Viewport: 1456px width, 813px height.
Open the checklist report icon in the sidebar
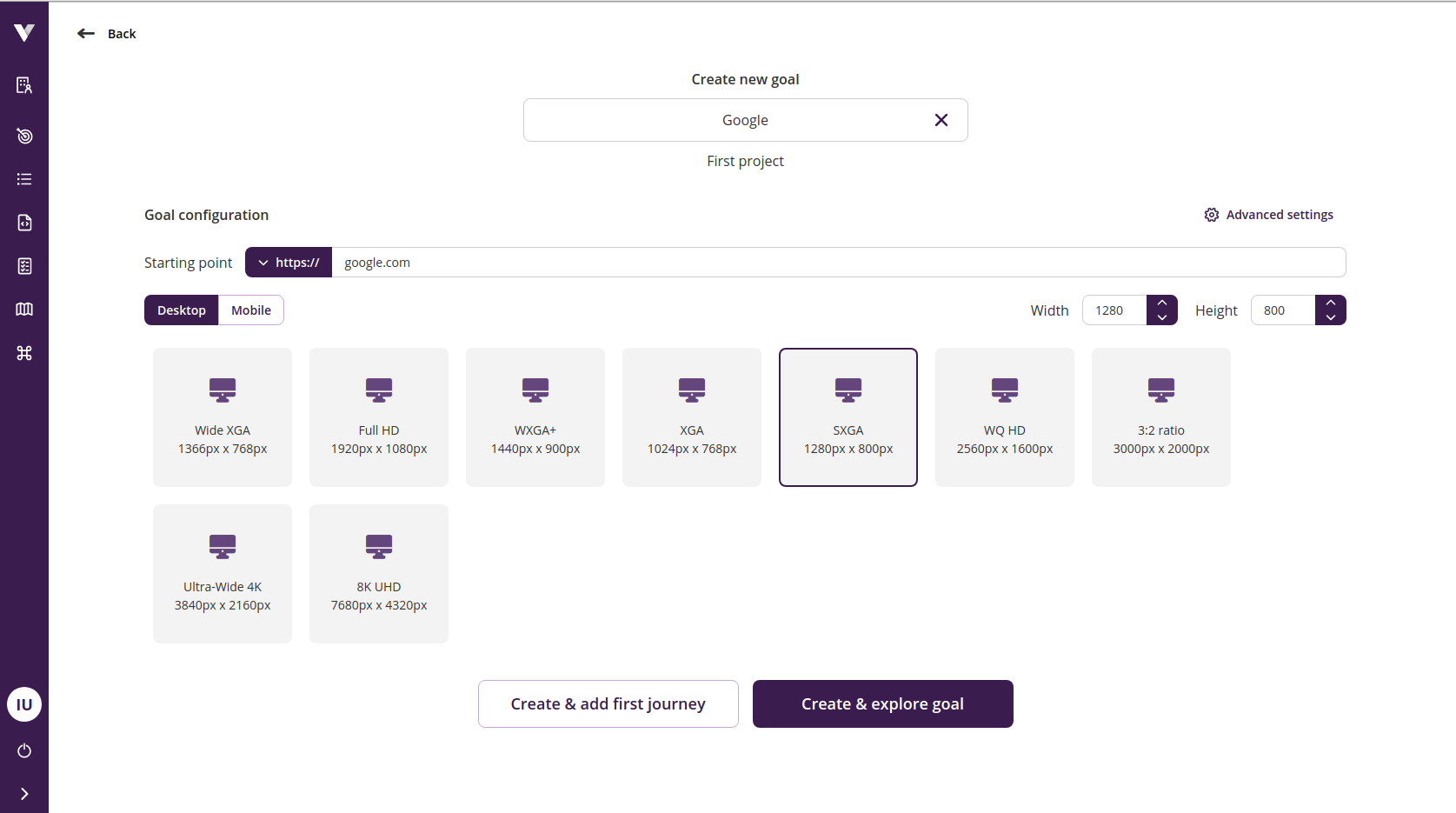24,266
